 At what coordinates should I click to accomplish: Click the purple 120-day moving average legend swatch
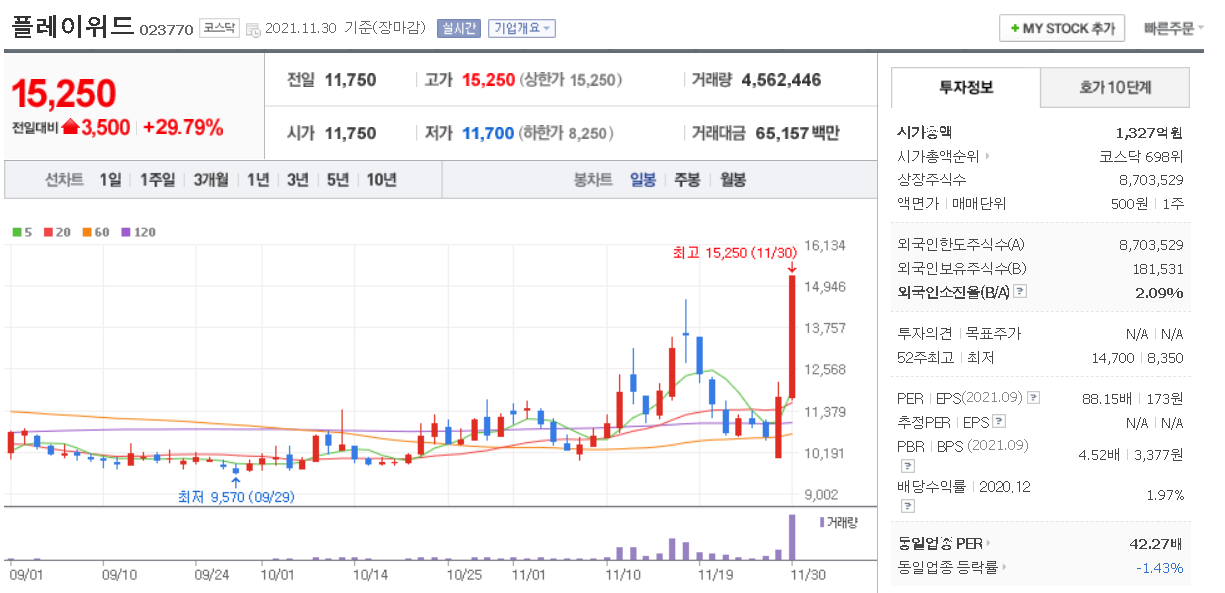pos(126,232)
